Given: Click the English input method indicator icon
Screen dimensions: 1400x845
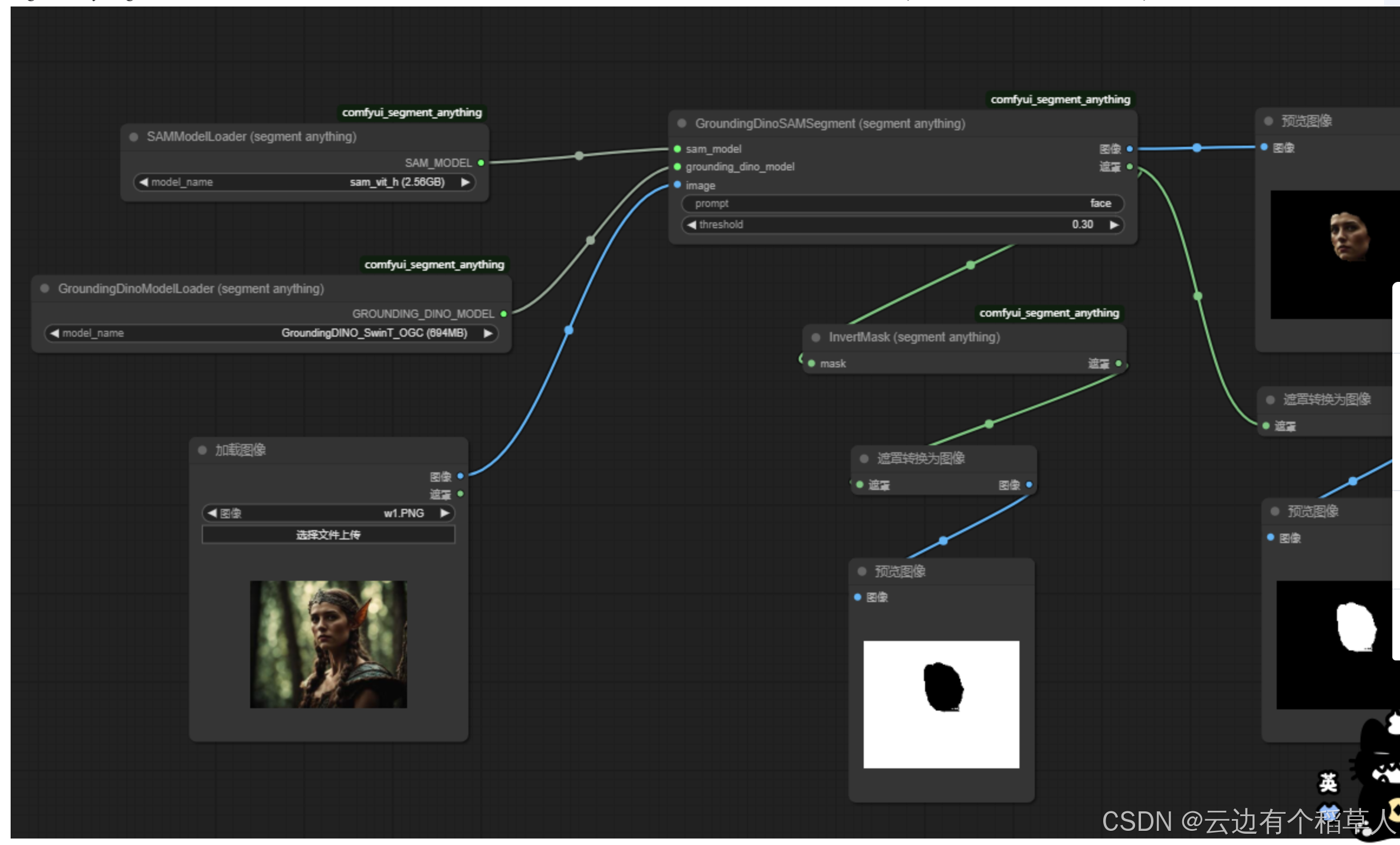Looking at the screenshot, I should pyautogui.click(x=1328, y=783).
